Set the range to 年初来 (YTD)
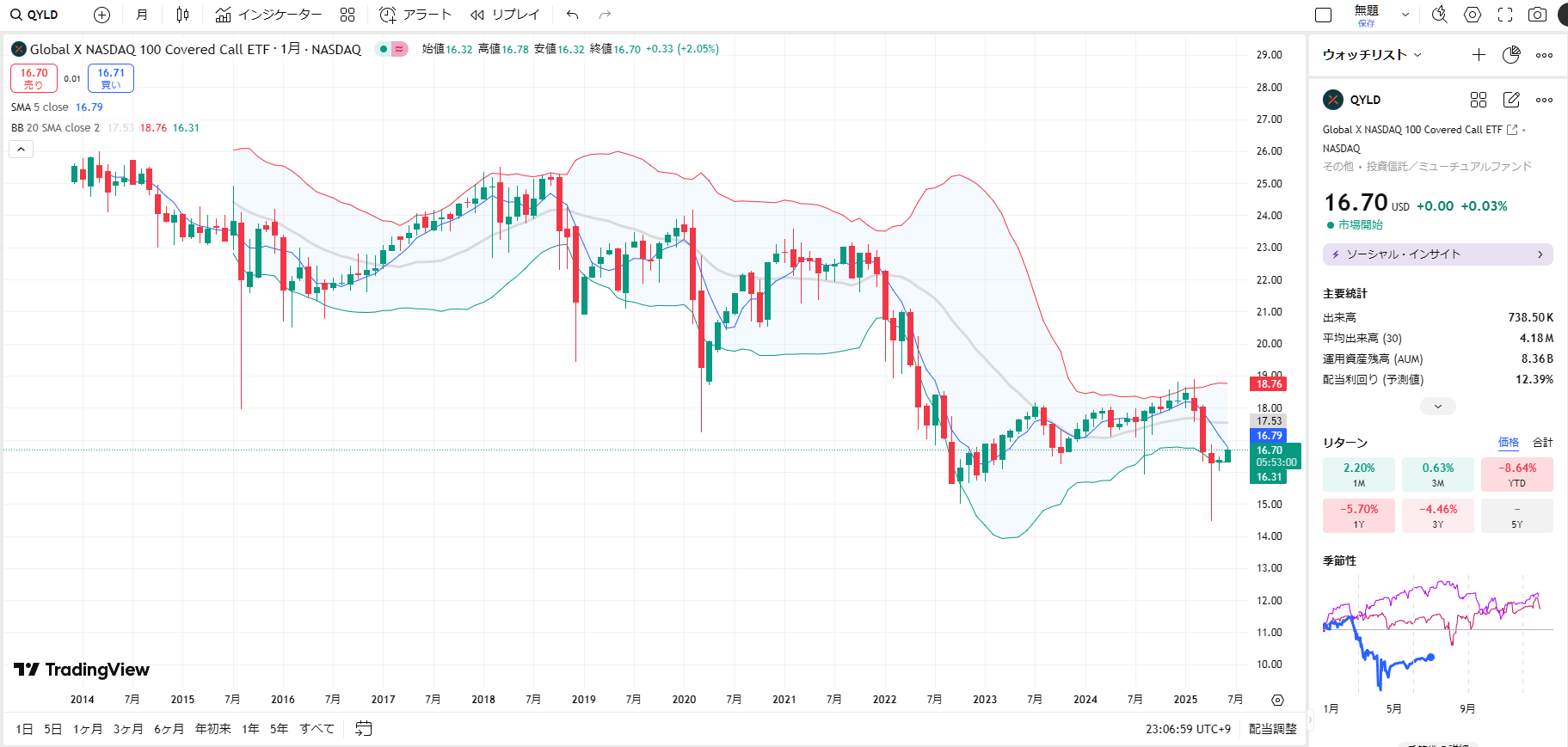The width and height of the screenshot is (1568, 747). [213, 729]
